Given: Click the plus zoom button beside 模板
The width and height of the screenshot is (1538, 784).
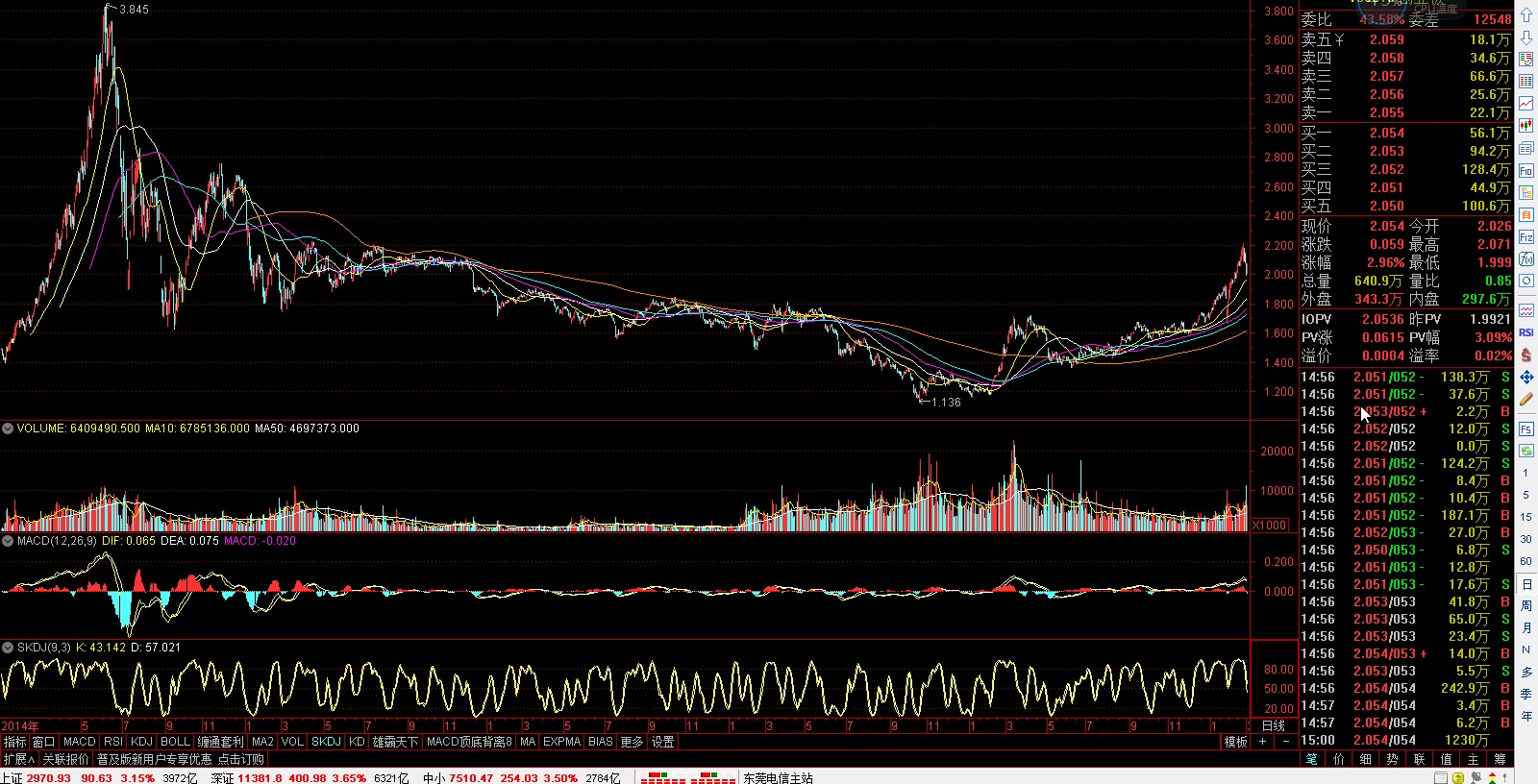Looking at the screenshot, I should coord(1262,742).
